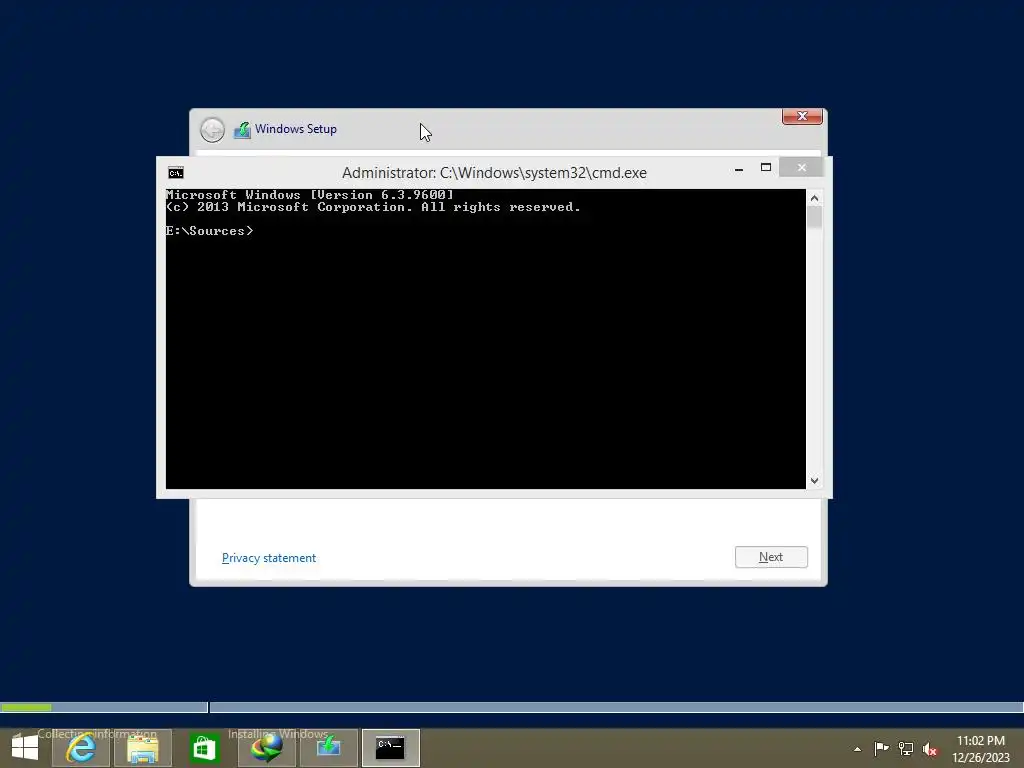Click the cmd vertical scrollbar thumb
The width and height of the screenshot is (1024, 768).
(x=814, y=217)
